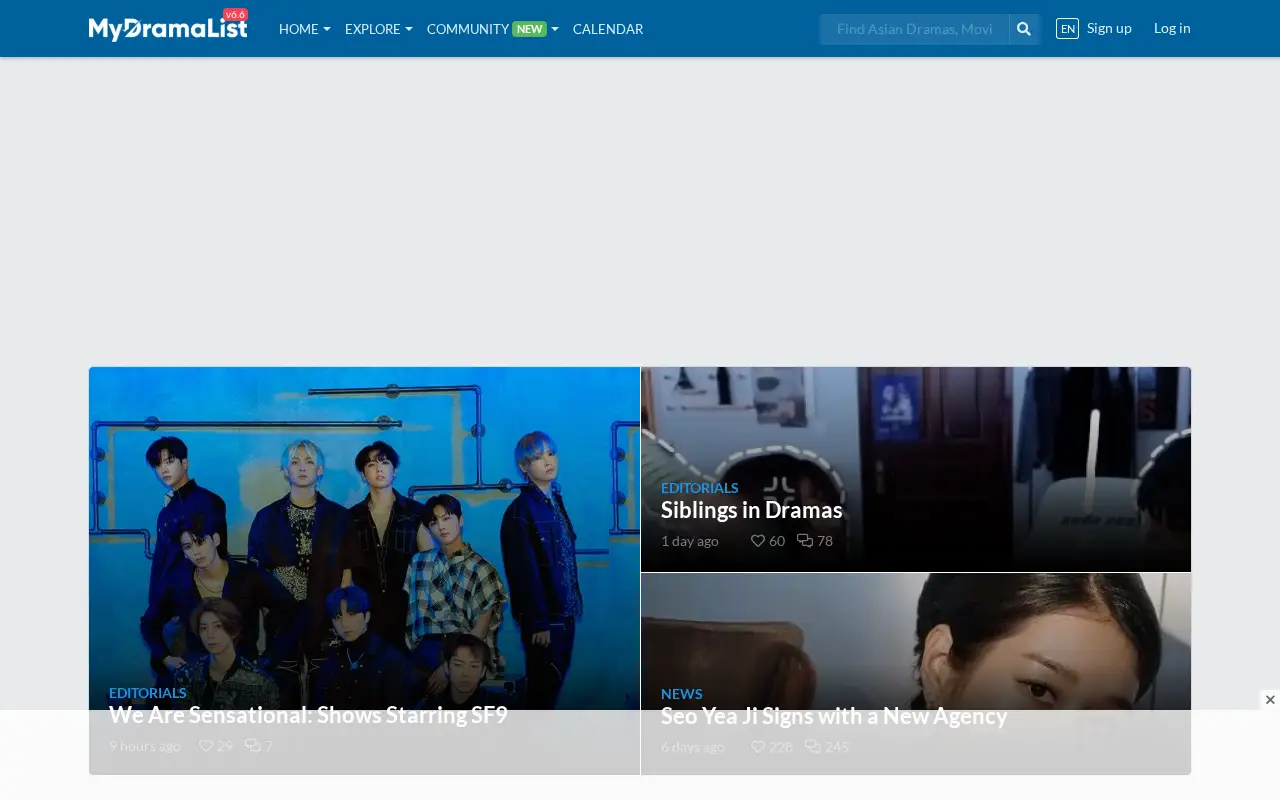1280x800 pixels.
Task: Click heart icon on SF9 article
Action: click(206, 746)
